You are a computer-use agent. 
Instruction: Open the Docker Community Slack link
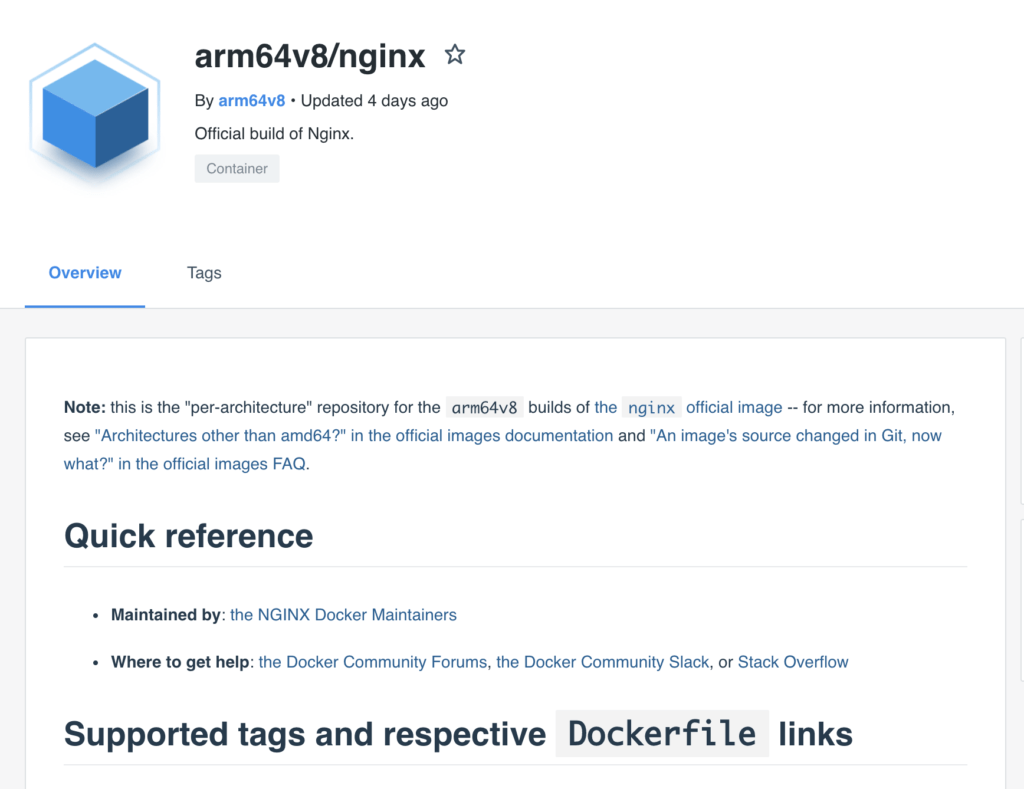tap(603, 662)
